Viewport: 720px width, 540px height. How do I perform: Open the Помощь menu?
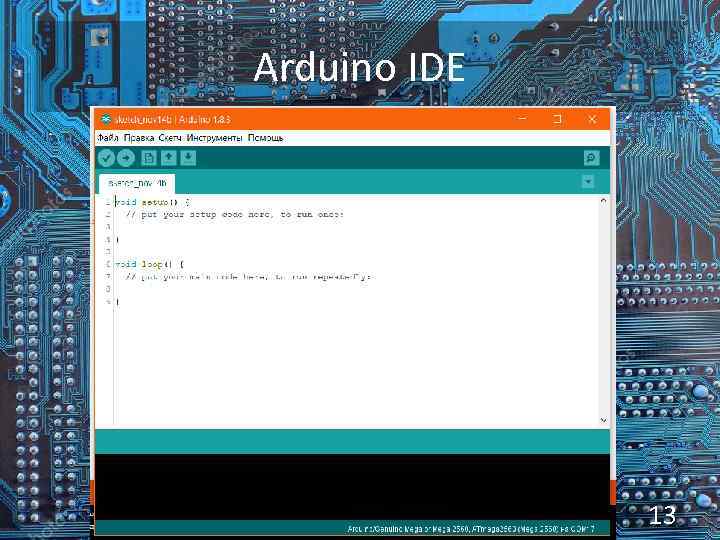coord(265,138)
